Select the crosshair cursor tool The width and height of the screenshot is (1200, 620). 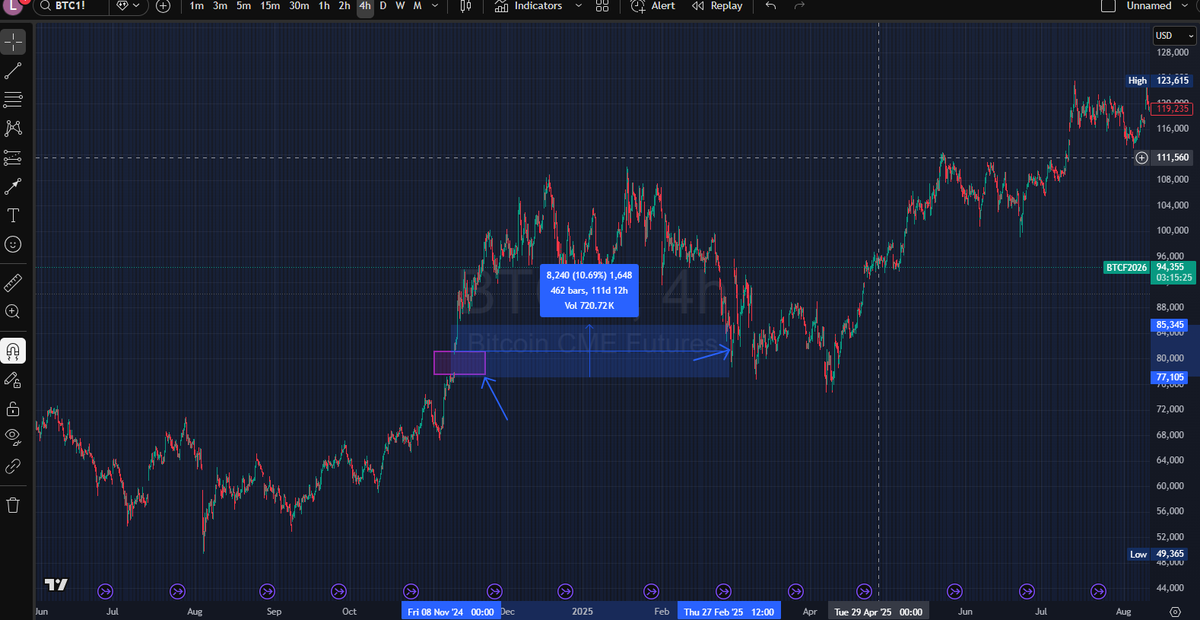point(13,43)
